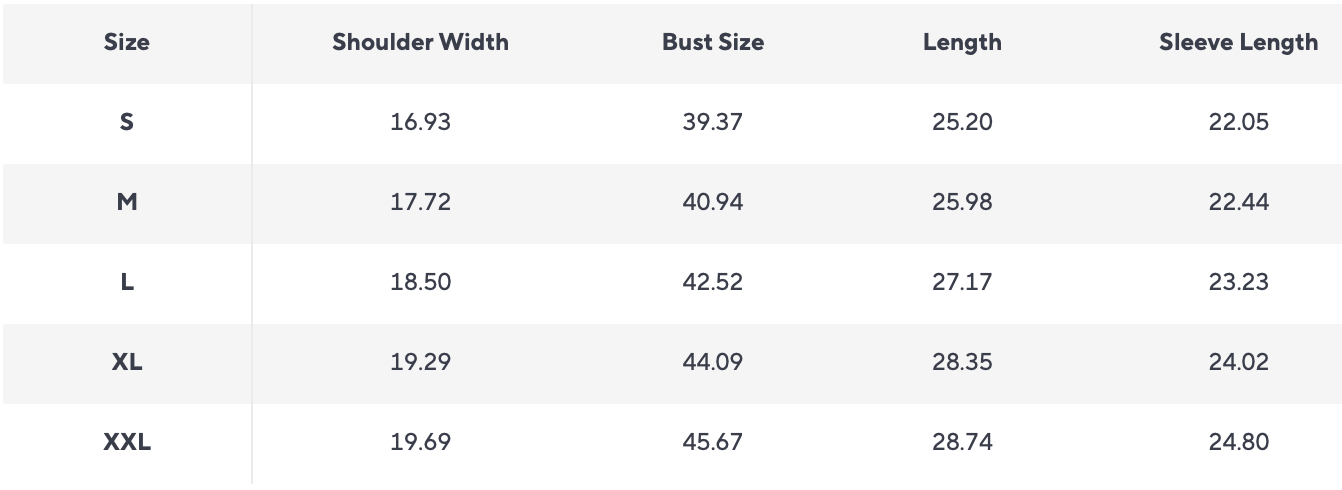1342x490 pixels.
Task: Click bust size value 40.94
Action: [x=713, y=202]
